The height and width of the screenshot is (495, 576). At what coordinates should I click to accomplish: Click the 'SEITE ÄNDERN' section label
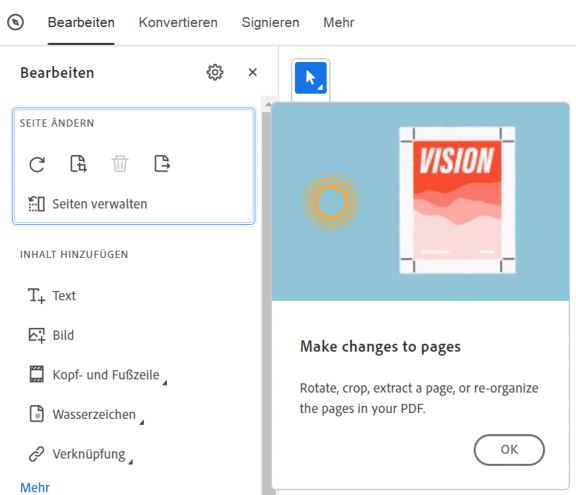(x=57, y=123)
